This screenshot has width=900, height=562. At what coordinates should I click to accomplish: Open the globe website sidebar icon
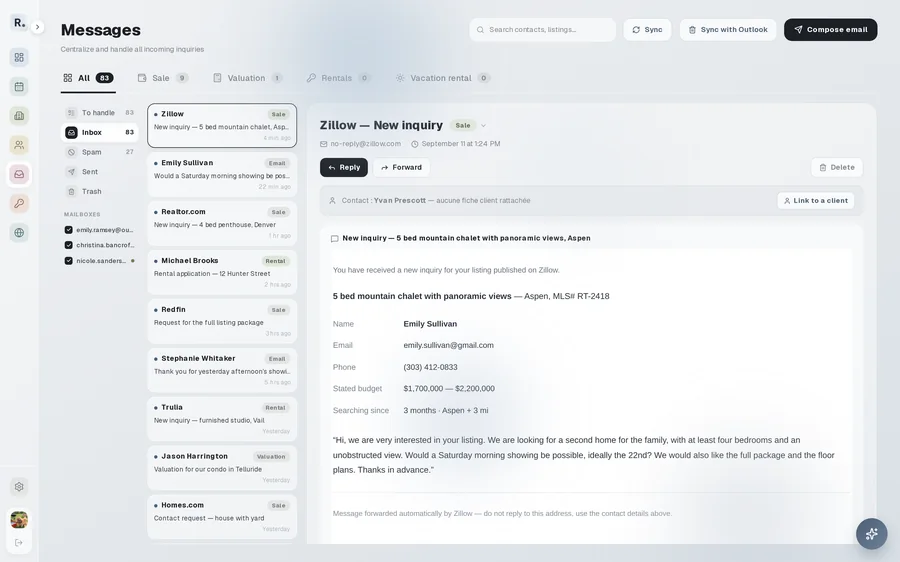[x=19, y=233]
